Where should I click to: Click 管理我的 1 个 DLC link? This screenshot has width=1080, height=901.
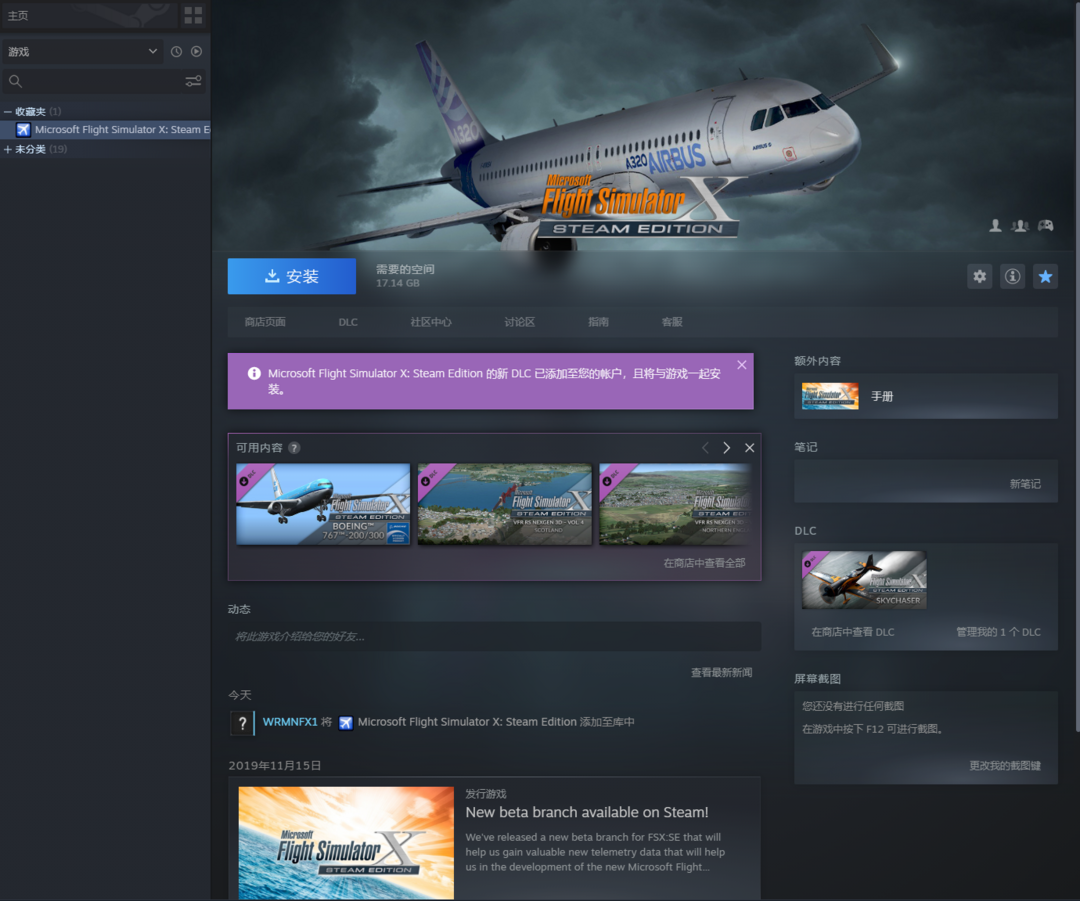click(x=998, y=632)
